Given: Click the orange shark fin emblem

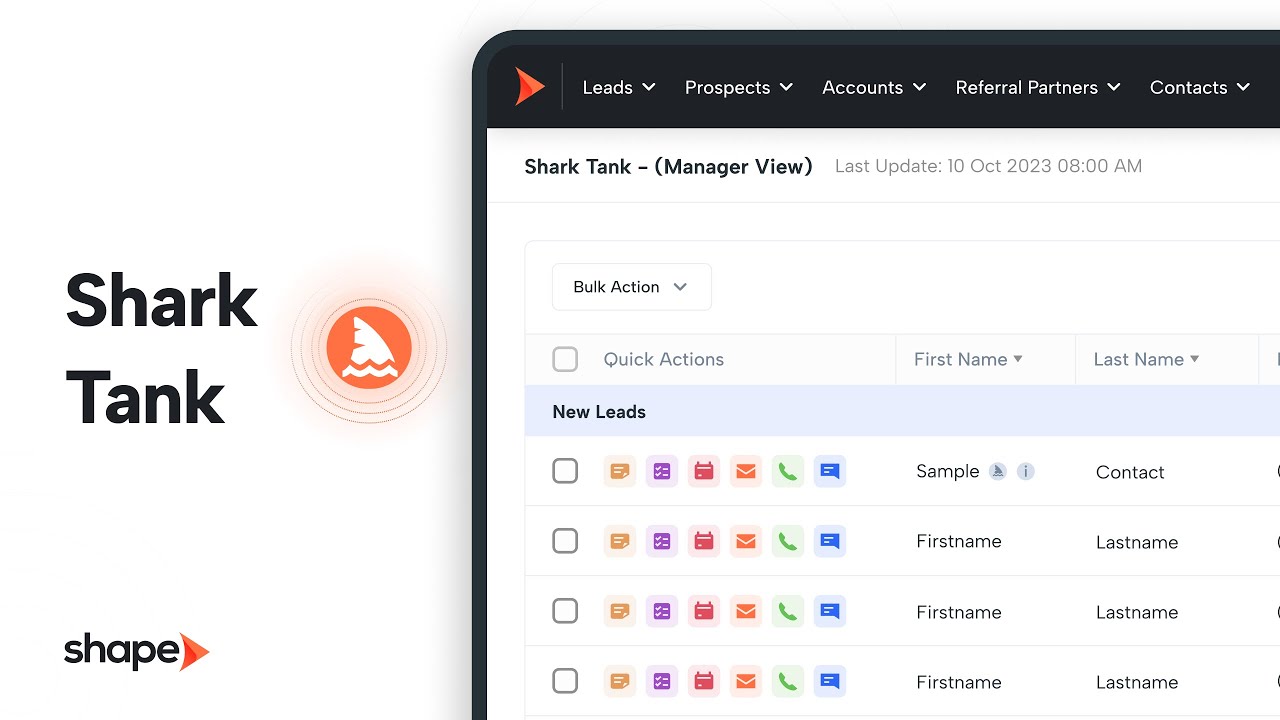Looking at the screenshot, I should point(369,348).
